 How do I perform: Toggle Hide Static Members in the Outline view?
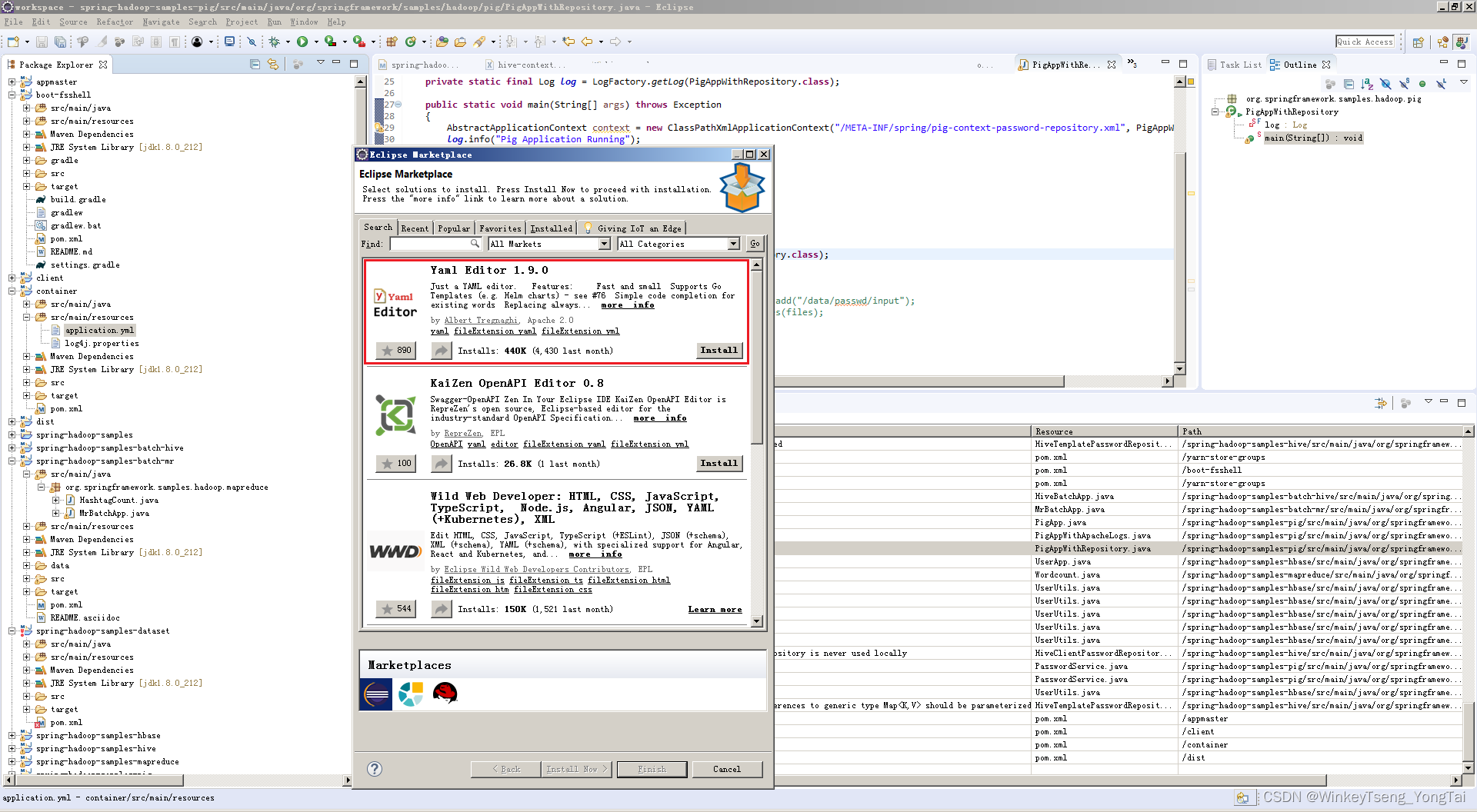pyautogui.click(x=1404, y=84)
